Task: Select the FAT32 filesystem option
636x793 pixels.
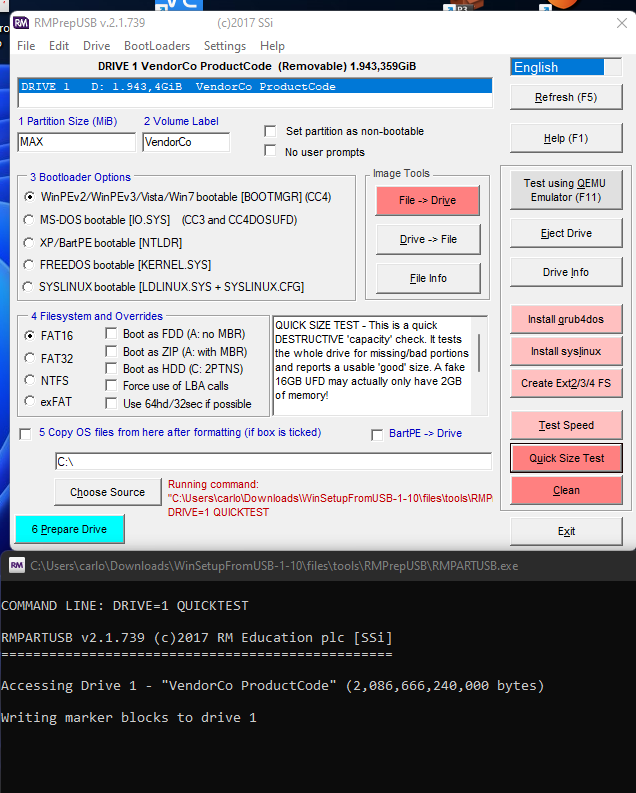Action: coord(31,358)
